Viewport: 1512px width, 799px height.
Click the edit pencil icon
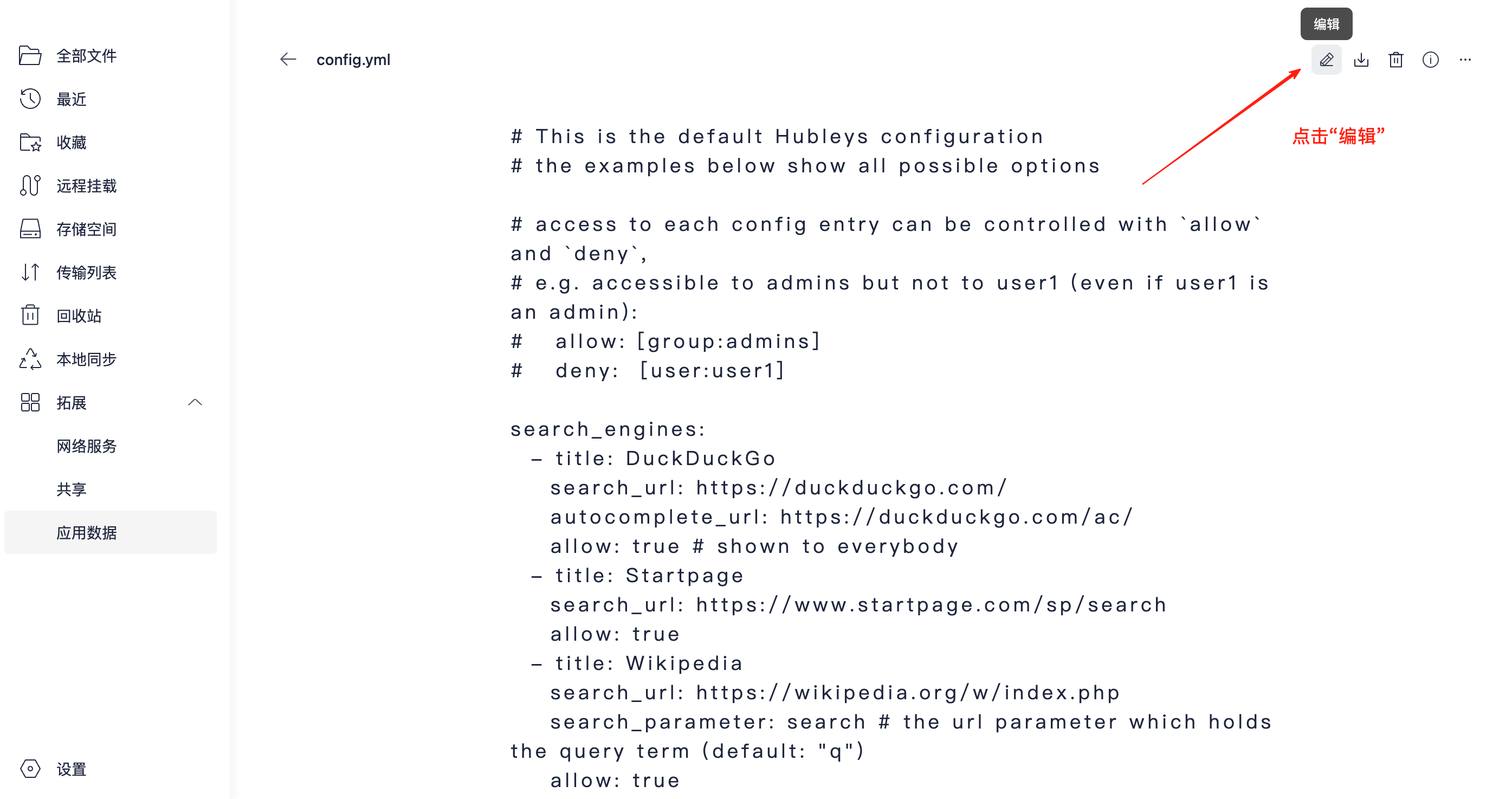point(1326,59)
